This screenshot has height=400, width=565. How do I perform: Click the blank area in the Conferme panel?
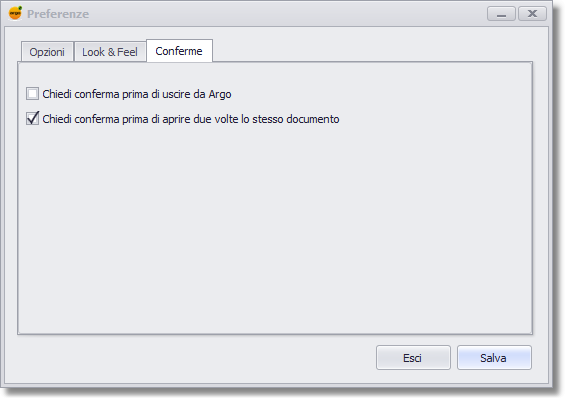point(275,231)
